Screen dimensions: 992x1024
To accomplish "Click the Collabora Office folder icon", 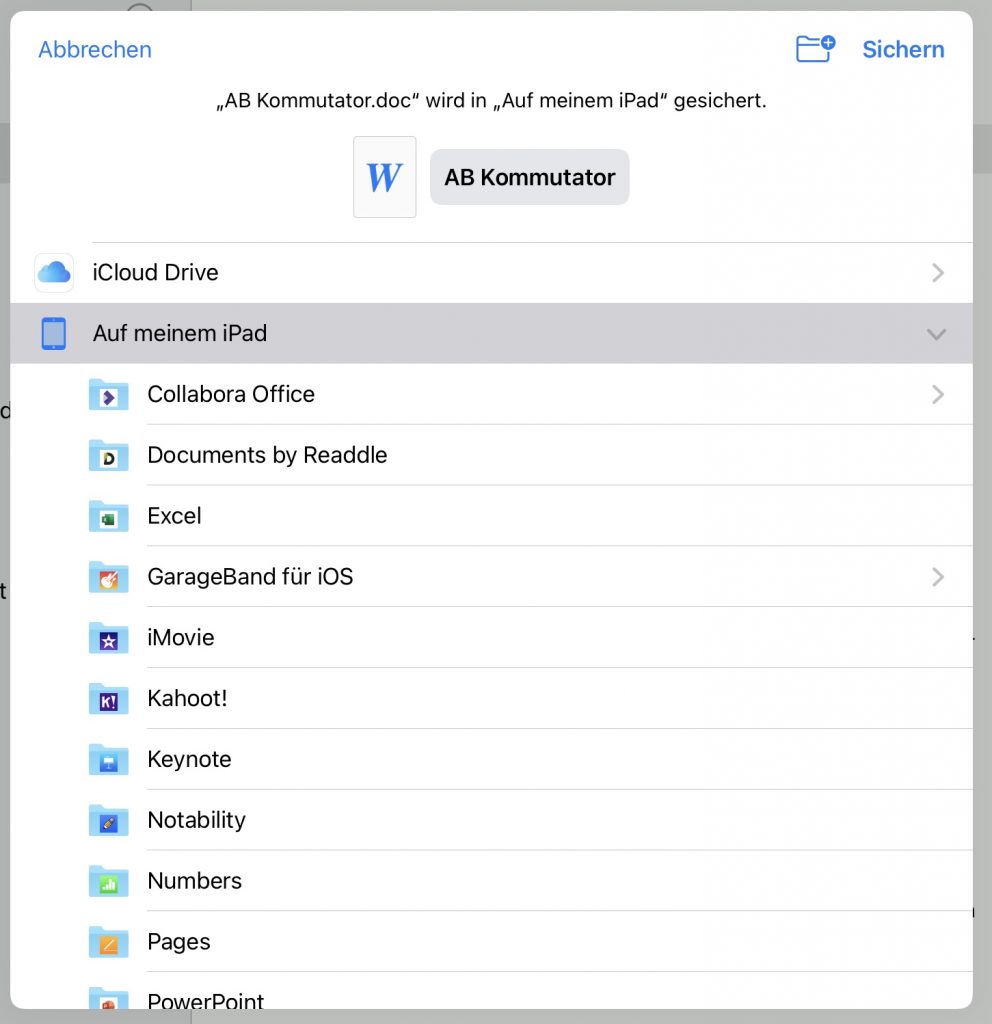I will click(x=108, y=395).
